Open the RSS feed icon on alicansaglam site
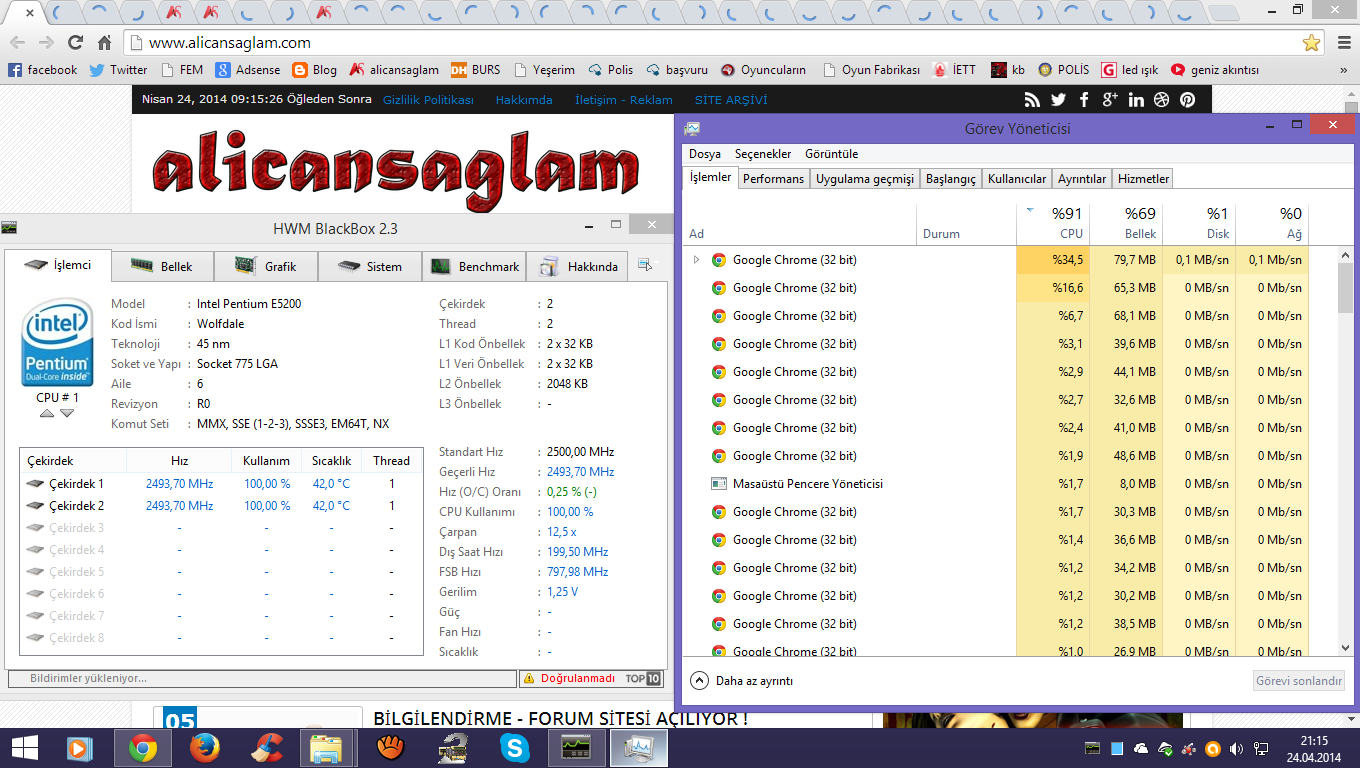 point(1033,100)
